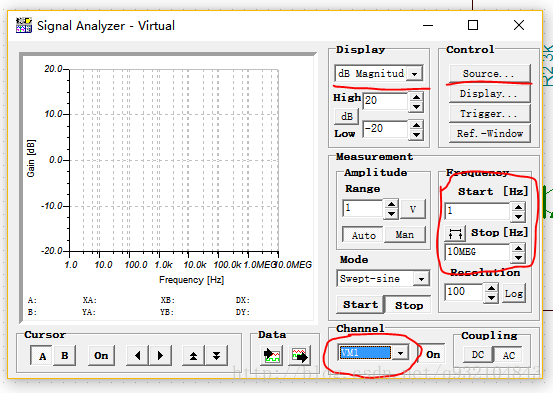553x393 pixels.
Task: Increase the Stop frequency value
Action: click(518, 248)
